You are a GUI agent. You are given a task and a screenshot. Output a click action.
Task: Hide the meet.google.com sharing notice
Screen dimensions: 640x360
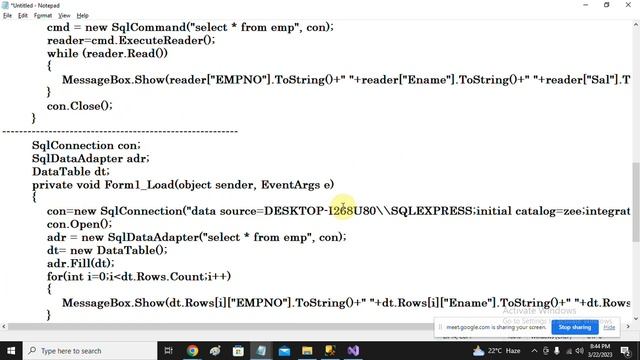[609, 327]
